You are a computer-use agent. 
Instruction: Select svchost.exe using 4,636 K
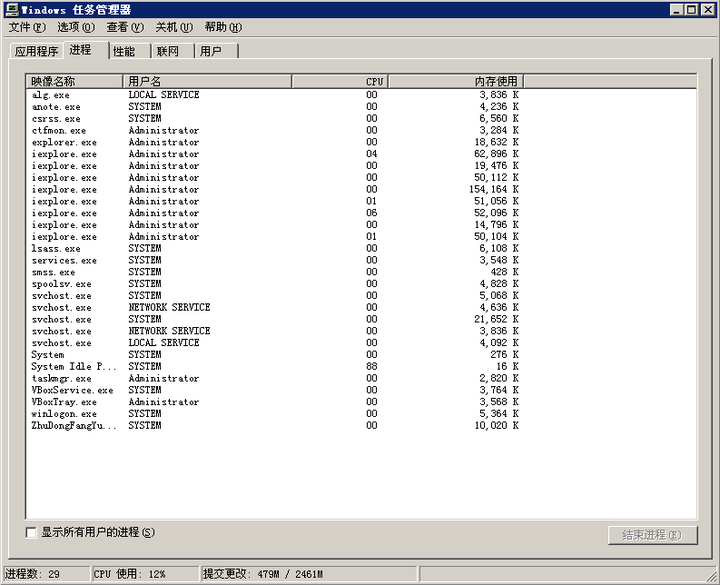(275, 308)
